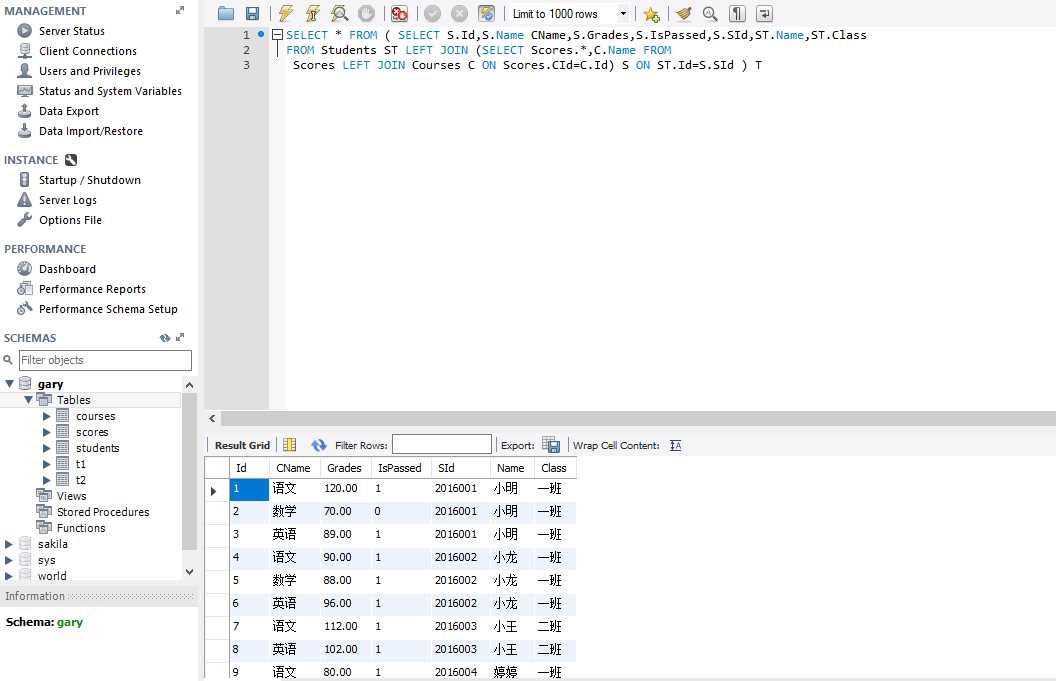Open a SQL script file
The image size is (1056, 681).
click(x=226, y=13)
